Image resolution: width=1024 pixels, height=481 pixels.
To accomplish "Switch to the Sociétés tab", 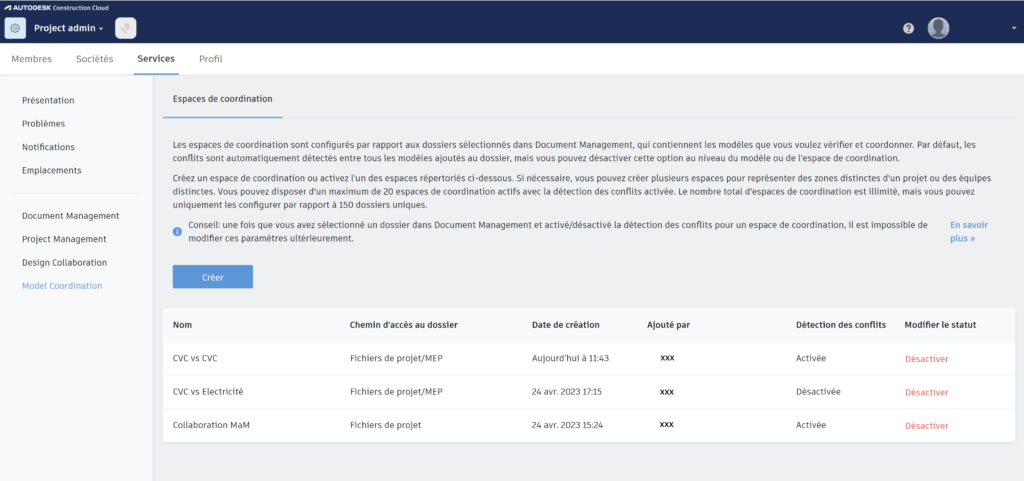I will [x=95, y=59].
